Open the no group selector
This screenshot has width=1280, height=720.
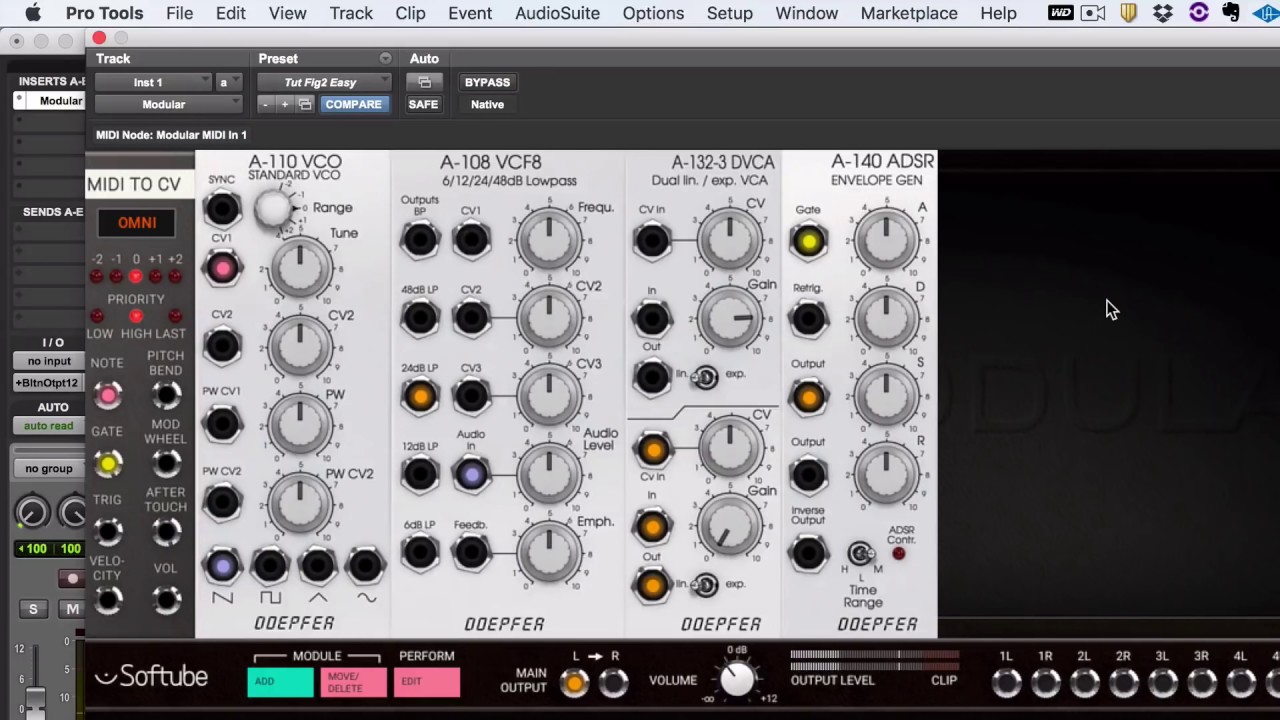coord(49,468)
